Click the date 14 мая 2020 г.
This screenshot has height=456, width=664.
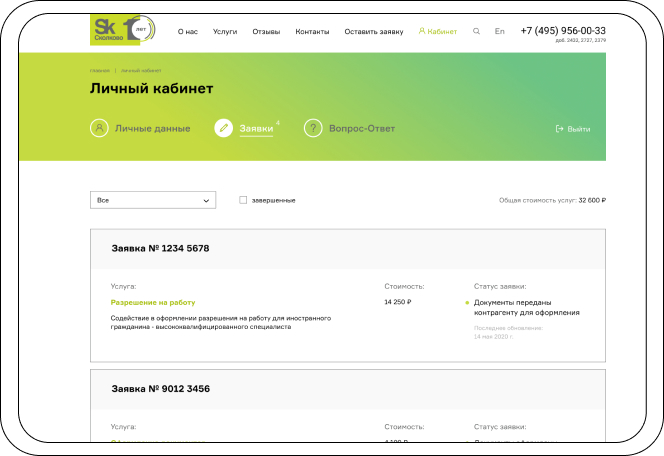point(493,337)
